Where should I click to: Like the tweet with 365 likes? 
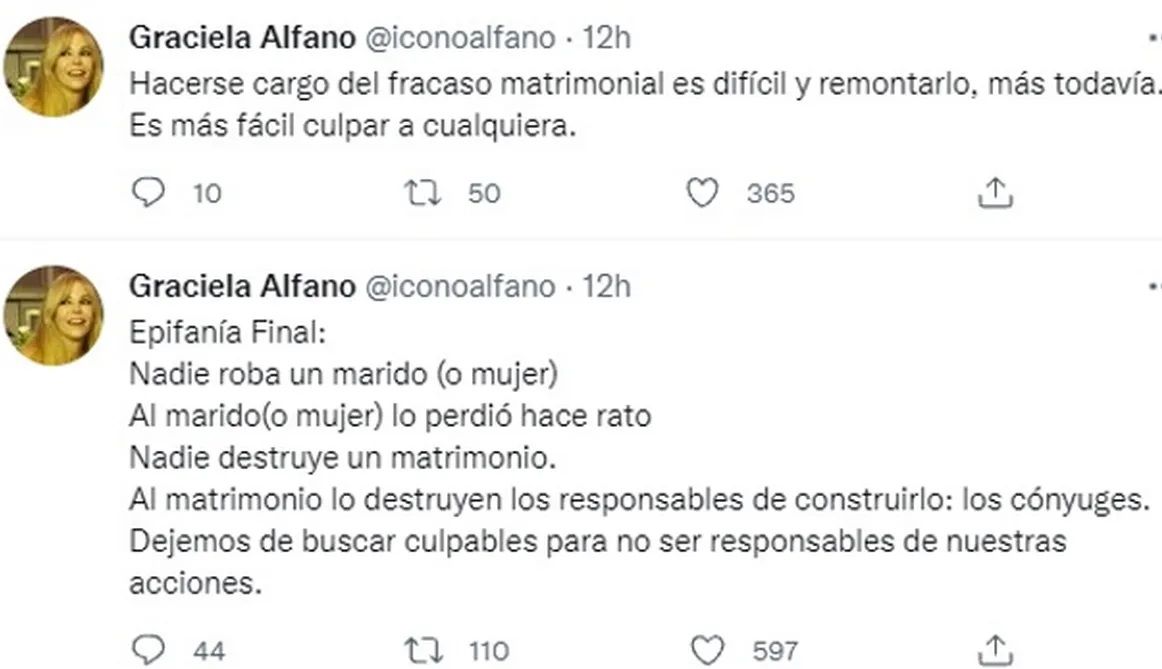[x=705, y=192]
